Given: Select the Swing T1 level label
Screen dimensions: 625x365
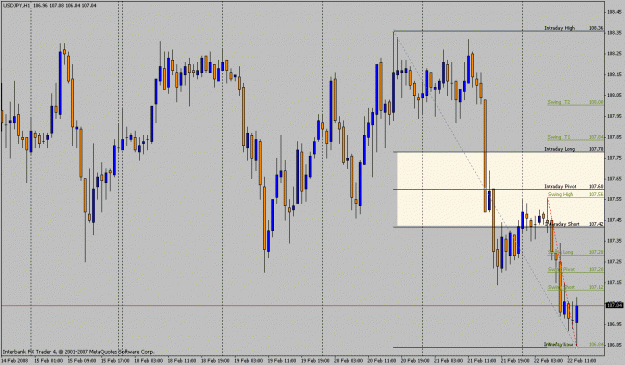Looking at the screenshot, I should click(559, 137).
